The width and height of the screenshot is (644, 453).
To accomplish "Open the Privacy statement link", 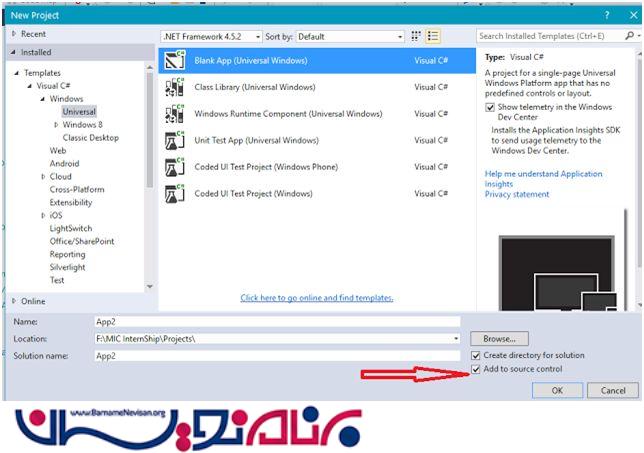I will point(517,194).
